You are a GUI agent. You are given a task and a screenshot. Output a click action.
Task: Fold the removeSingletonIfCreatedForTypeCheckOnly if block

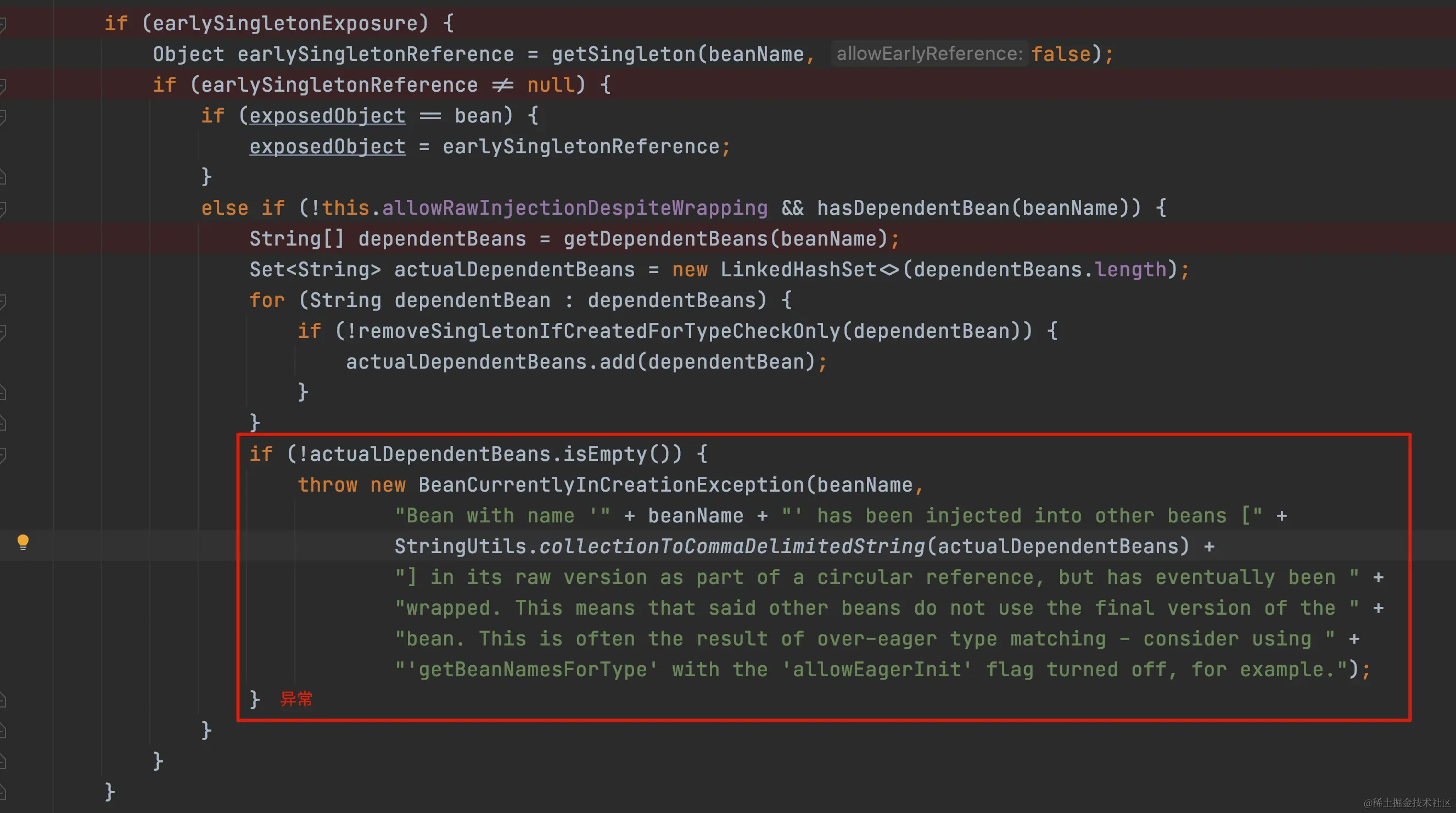(3, 332)
